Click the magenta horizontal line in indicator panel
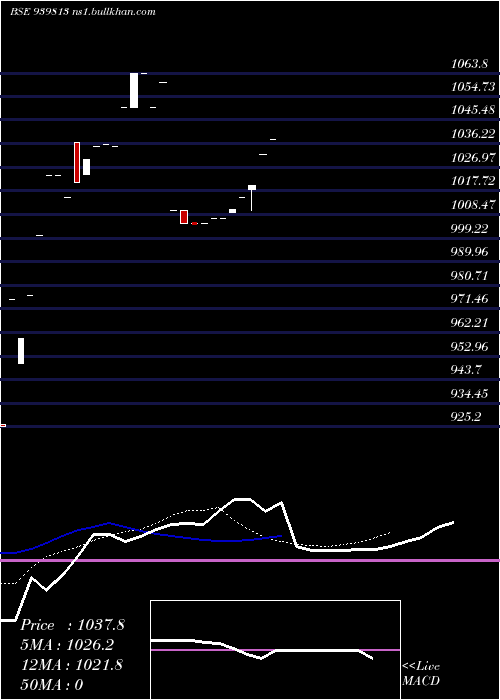500x700 pixels. pos(250,560)
